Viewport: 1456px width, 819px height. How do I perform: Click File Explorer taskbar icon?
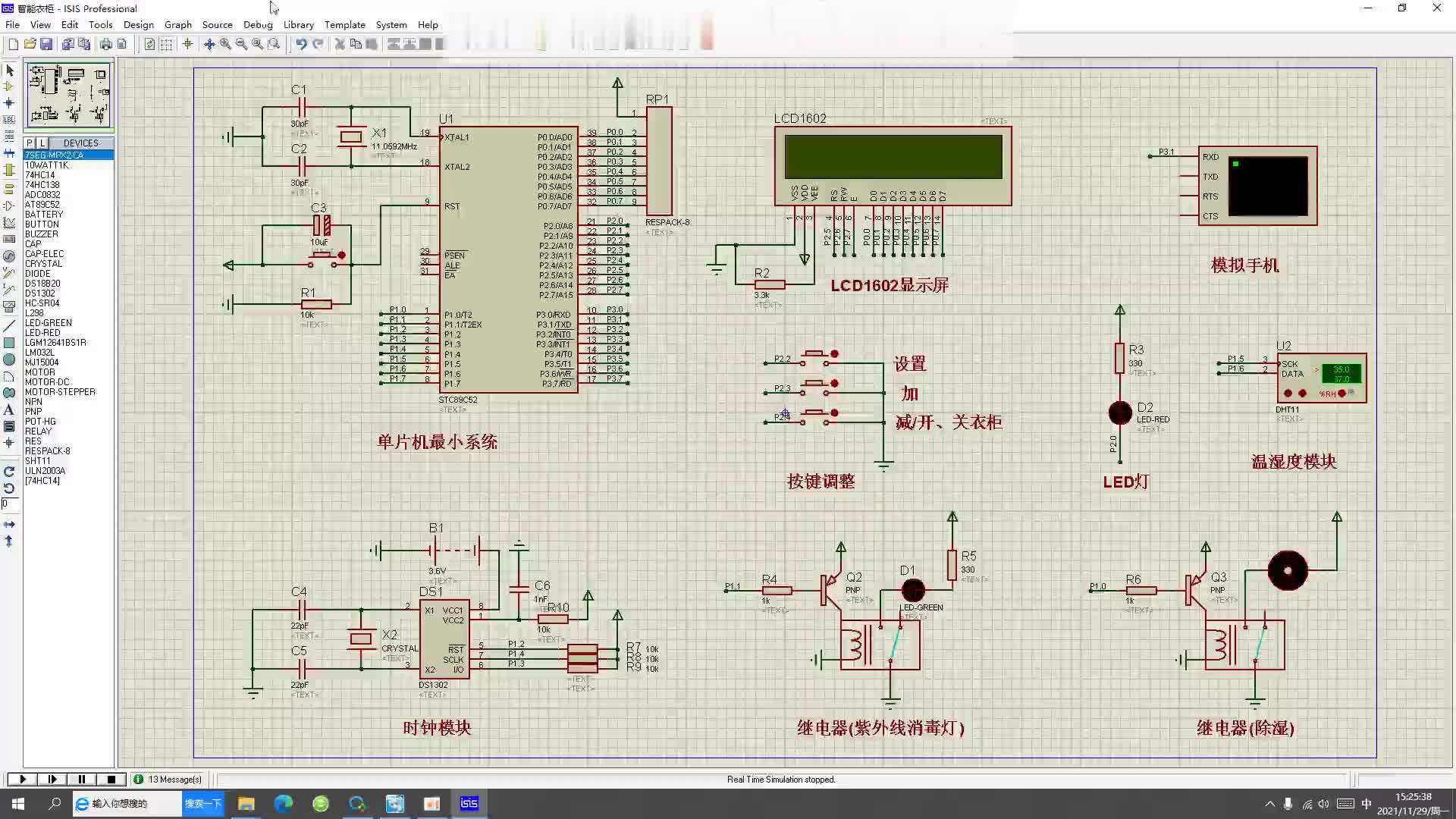click(246, 803)
